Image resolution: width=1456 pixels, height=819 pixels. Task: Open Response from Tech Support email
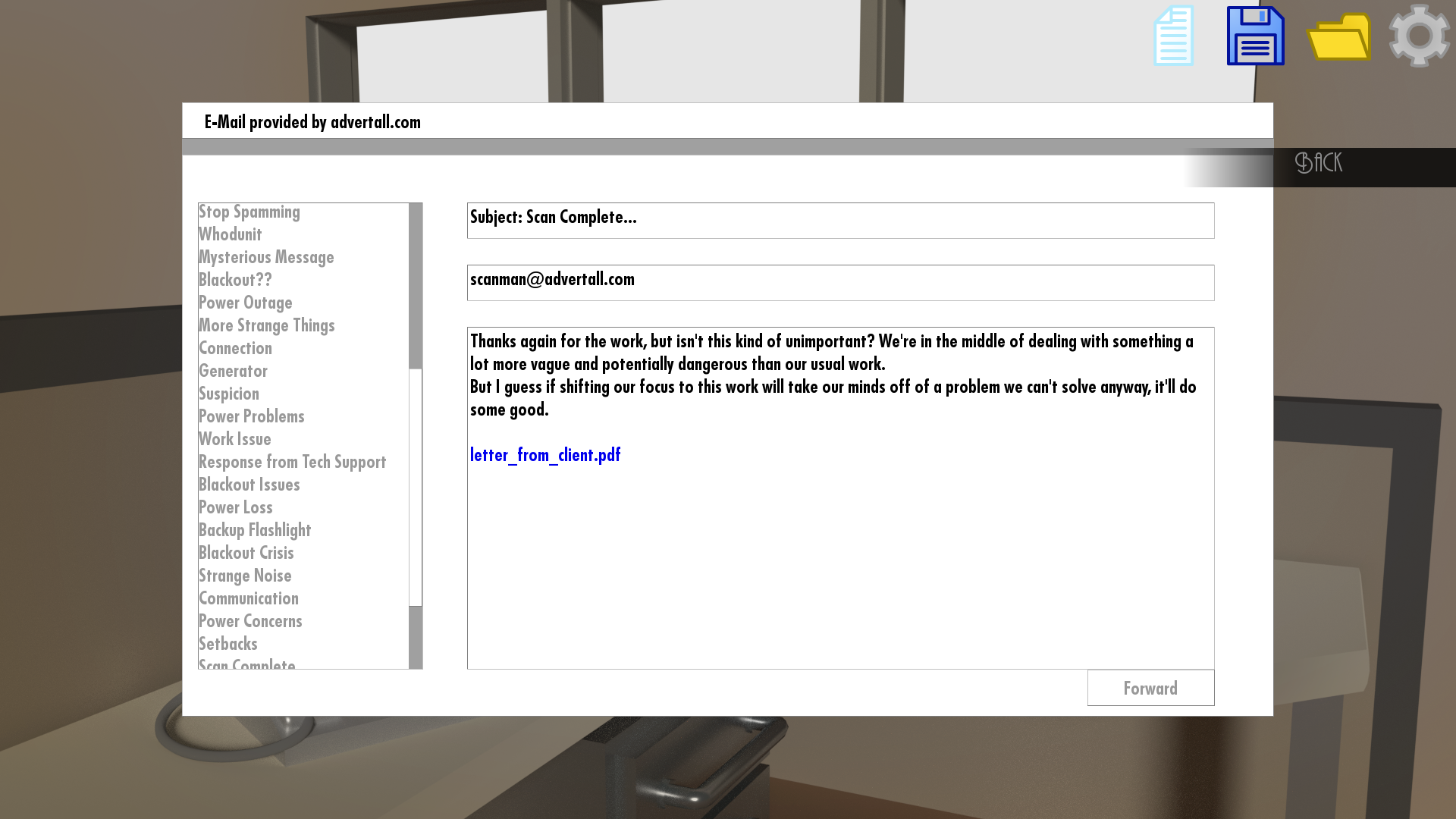tap(292, 463)
